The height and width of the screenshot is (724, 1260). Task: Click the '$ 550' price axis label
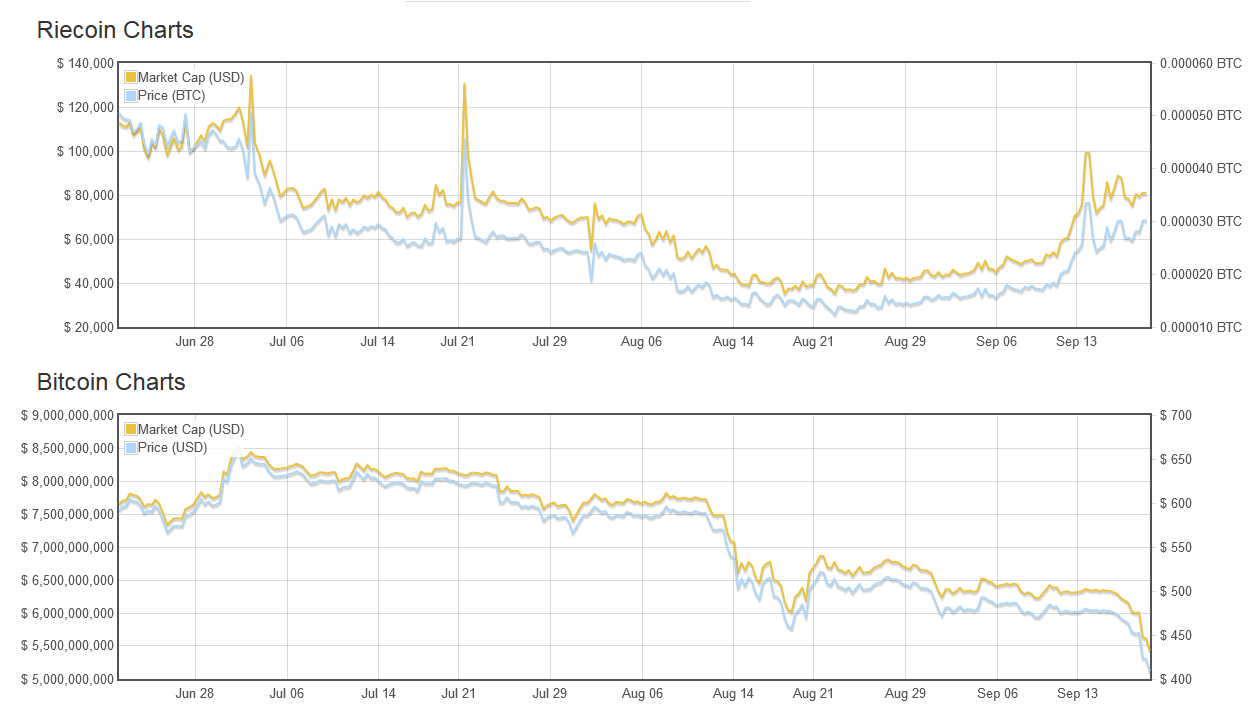(x=1177, y=548)
